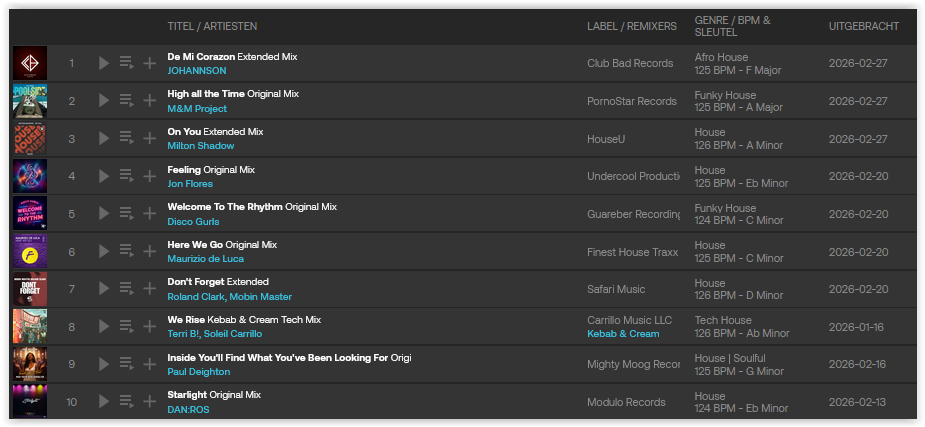This screenshot has height=427, width=925.
Task: Add Starlight to a playlist
Action: click(x=150, y=403)
